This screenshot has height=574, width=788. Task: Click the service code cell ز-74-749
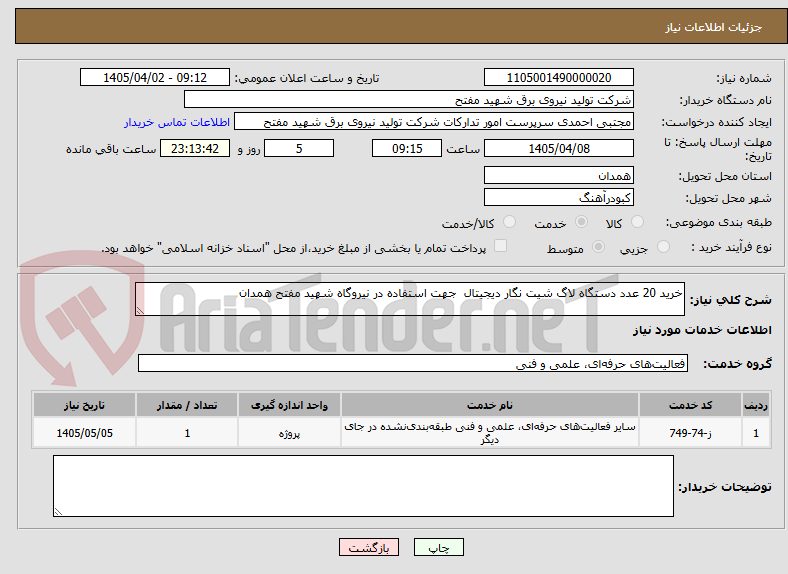coord(691,433)
